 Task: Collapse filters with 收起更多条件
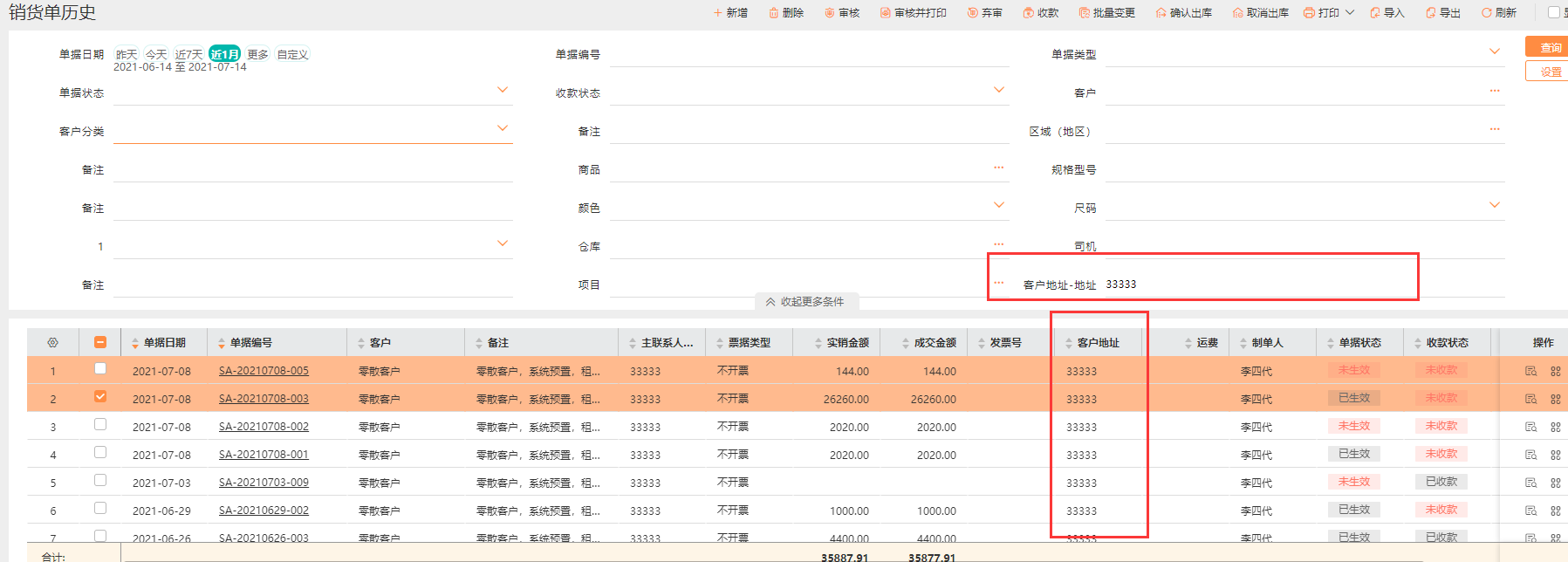click(805, 302)
